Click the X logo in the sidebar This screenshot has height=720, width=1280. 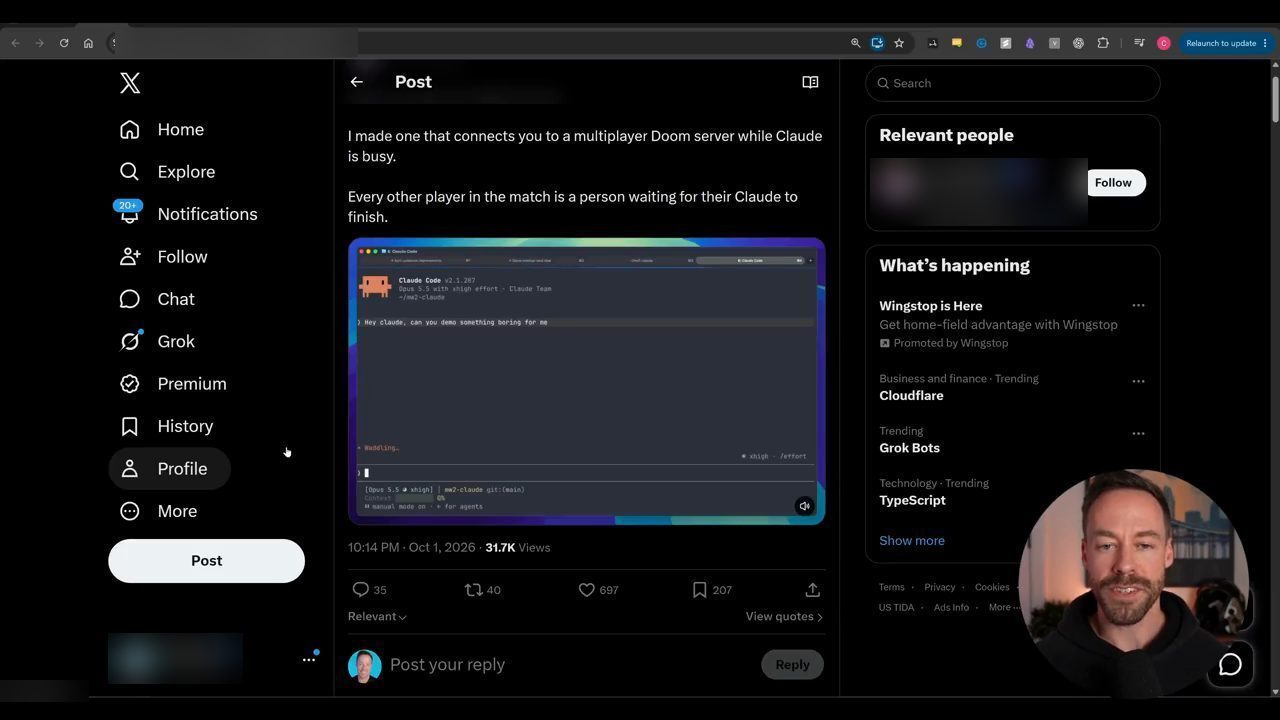130,83
